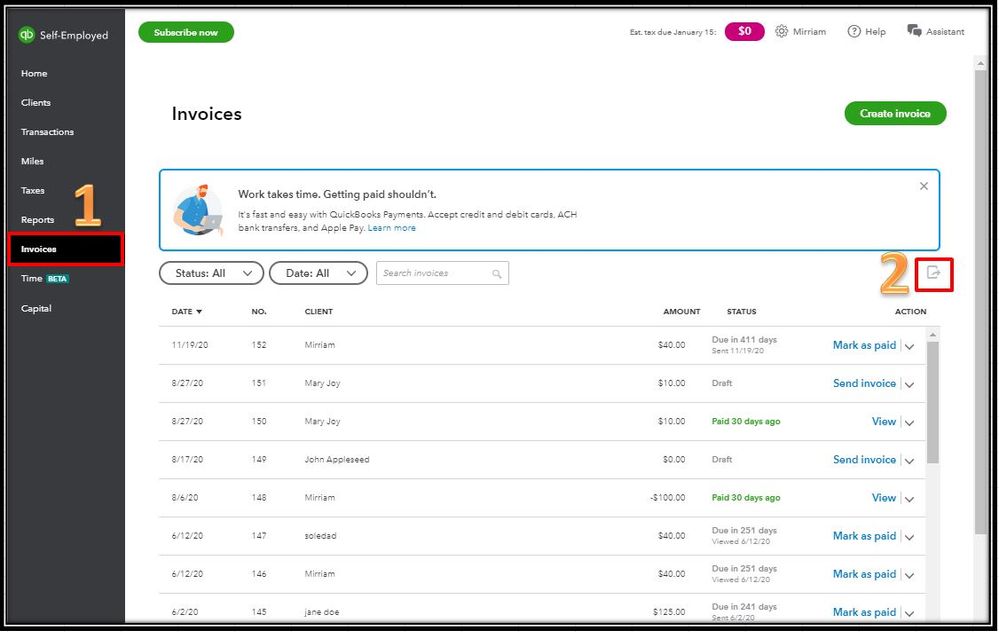Go to Home in sidebar

(x=34, y=73)
